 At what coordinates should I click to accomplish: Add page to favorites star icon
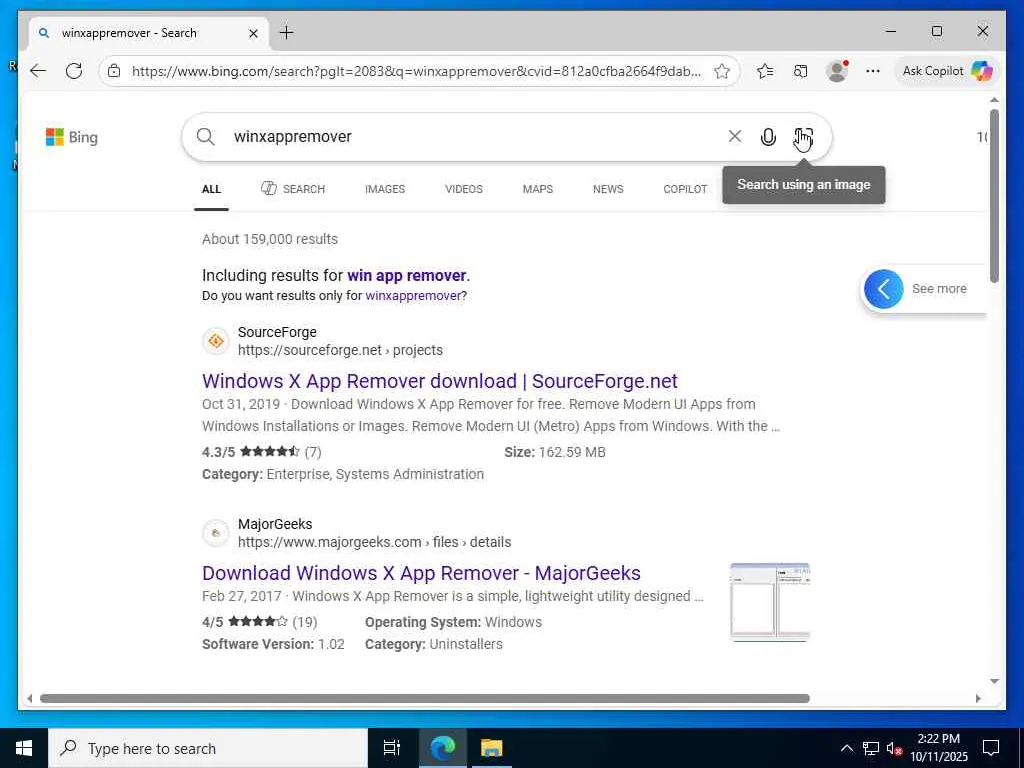tap(722, 71)
